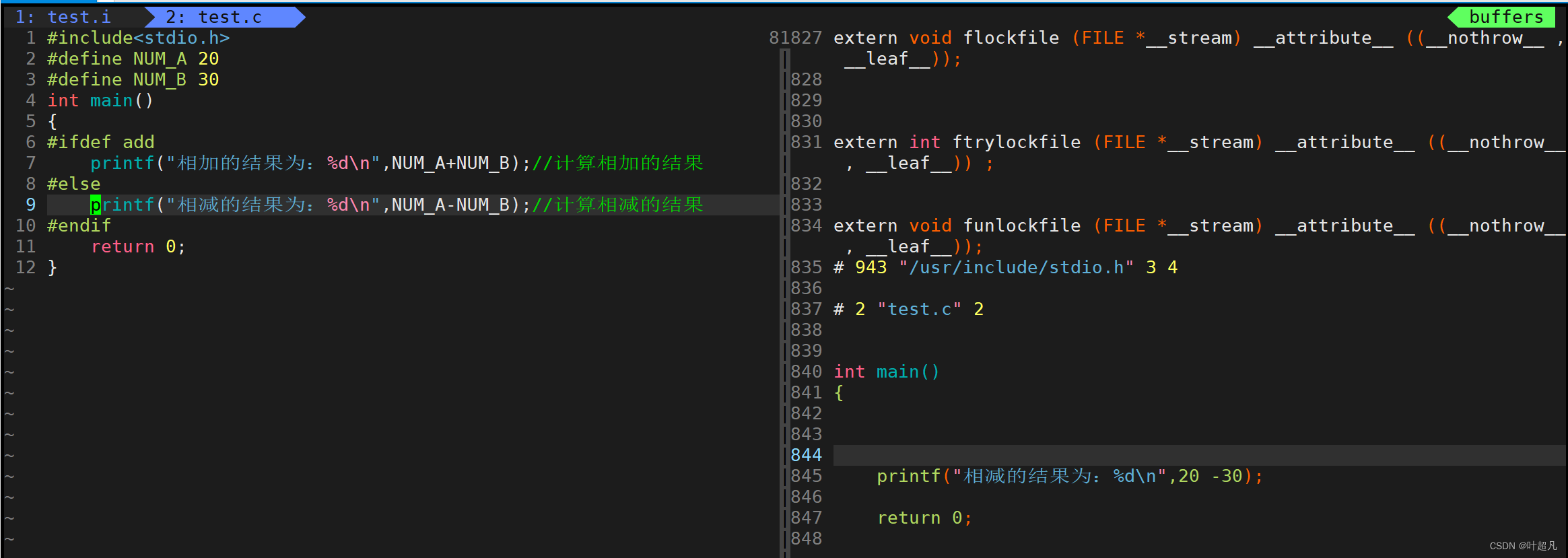The width and height of the screenshot is (1568, 558).
Task: Click the closing brace on line 12
Action: (x=53, y=267)
